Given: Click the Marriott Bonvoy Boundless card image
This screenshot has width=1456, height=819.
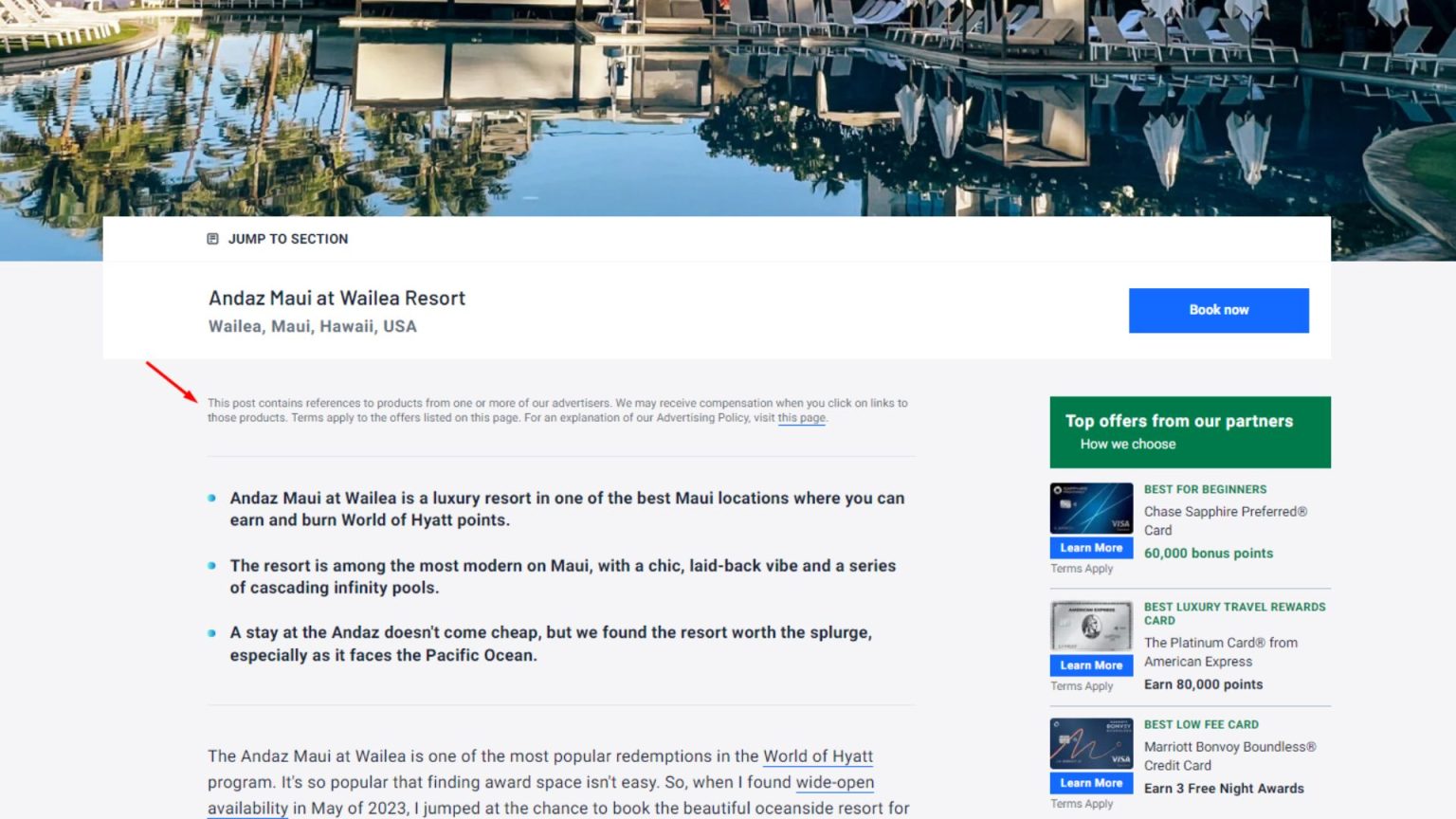Looking at the screenshot, I should [x=1091, y=743].
